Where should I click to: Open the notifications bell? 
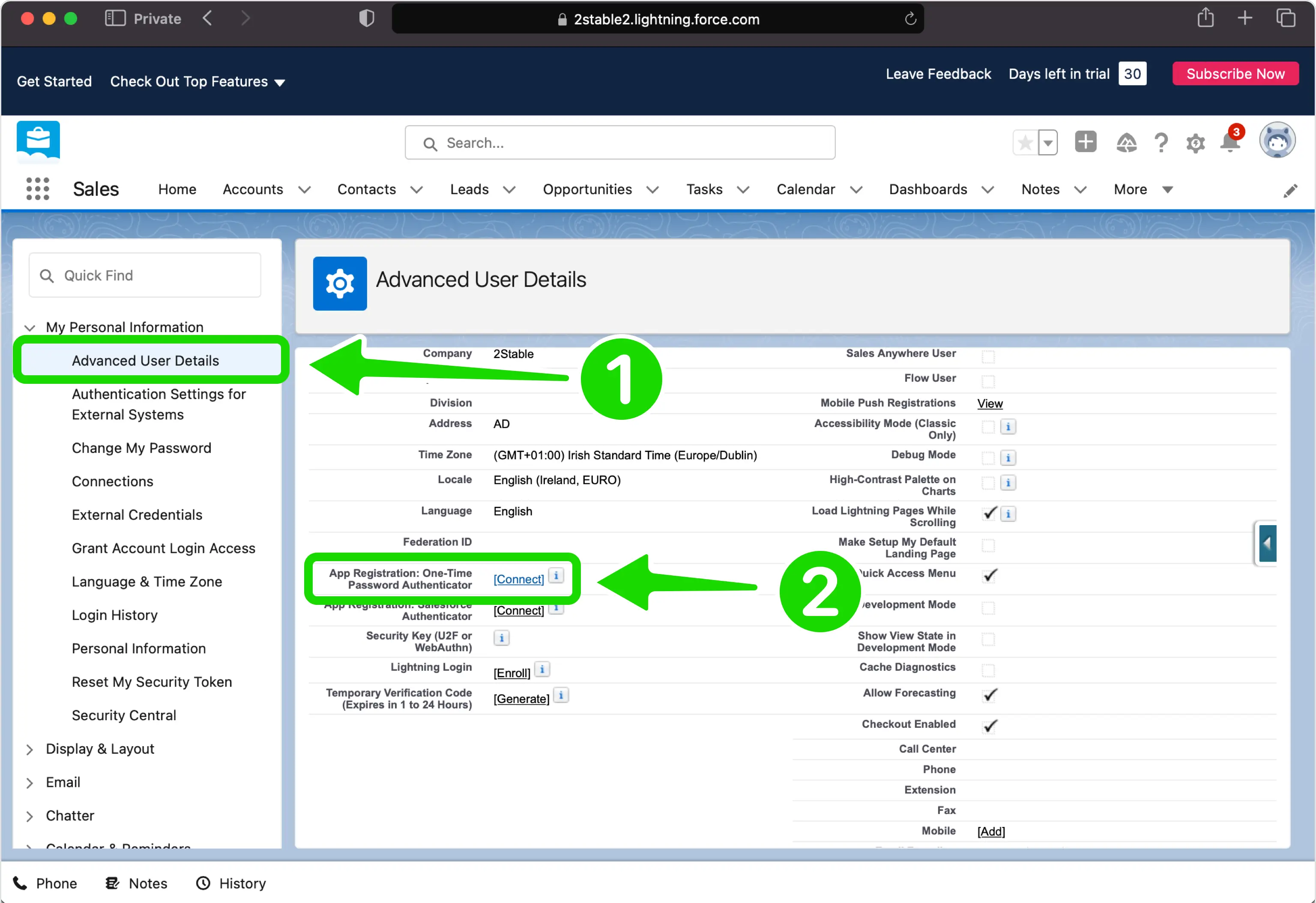(1230, 141)
